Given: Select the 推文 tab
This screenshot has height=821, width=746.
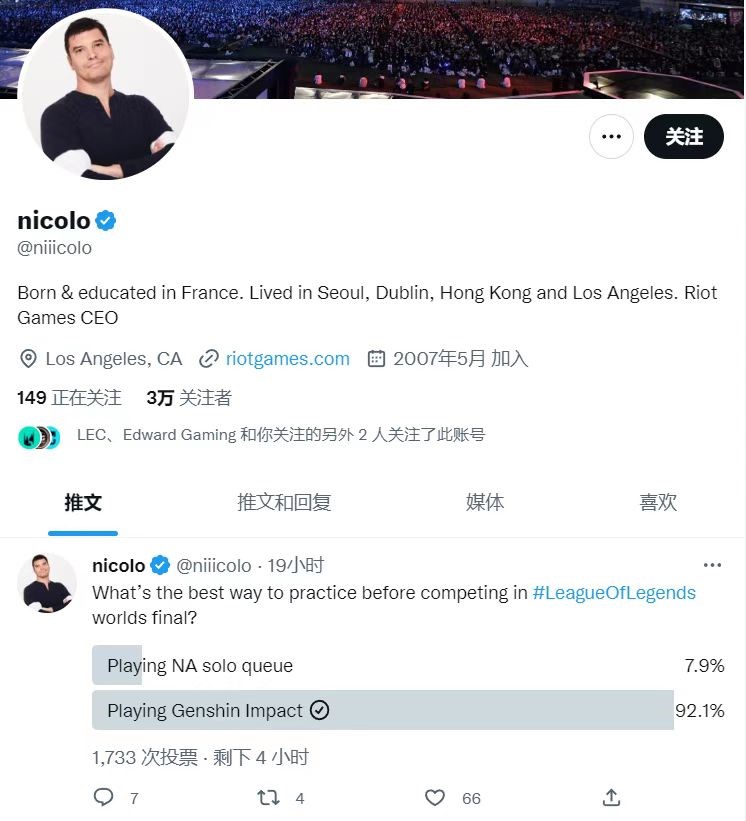Looking at the screenshot, I should [83, 502].
